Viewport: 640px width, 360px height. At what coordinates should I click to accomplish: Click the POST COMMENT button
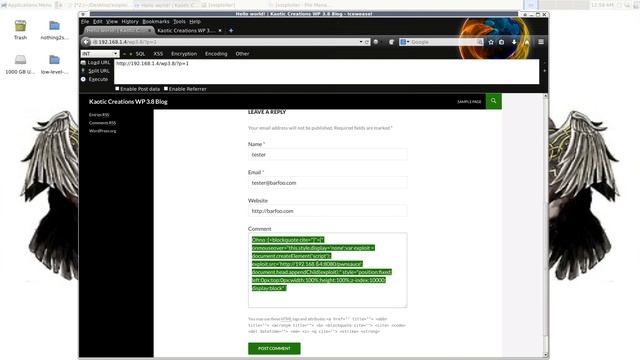274,349
